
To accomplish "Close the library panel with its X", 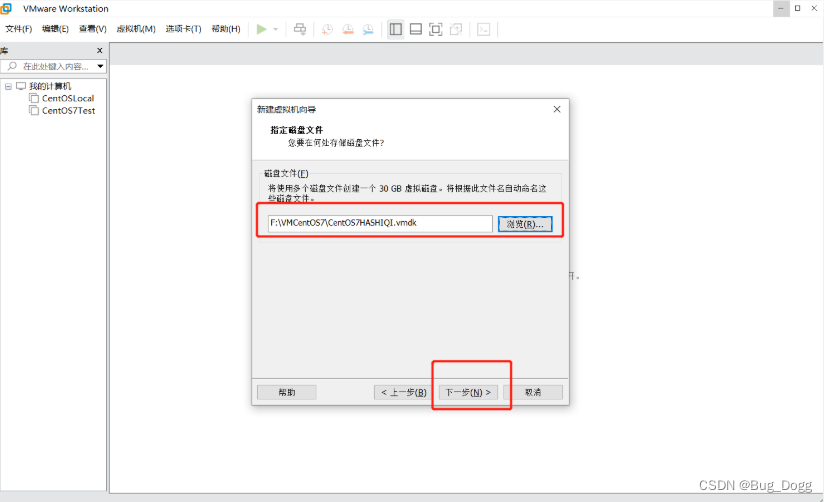I will coord(100,51).
